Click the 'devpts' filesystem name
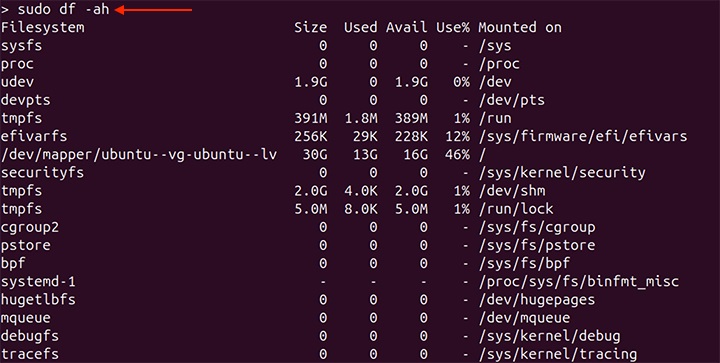Screen dimensions: 720x363 pos(26,101)
